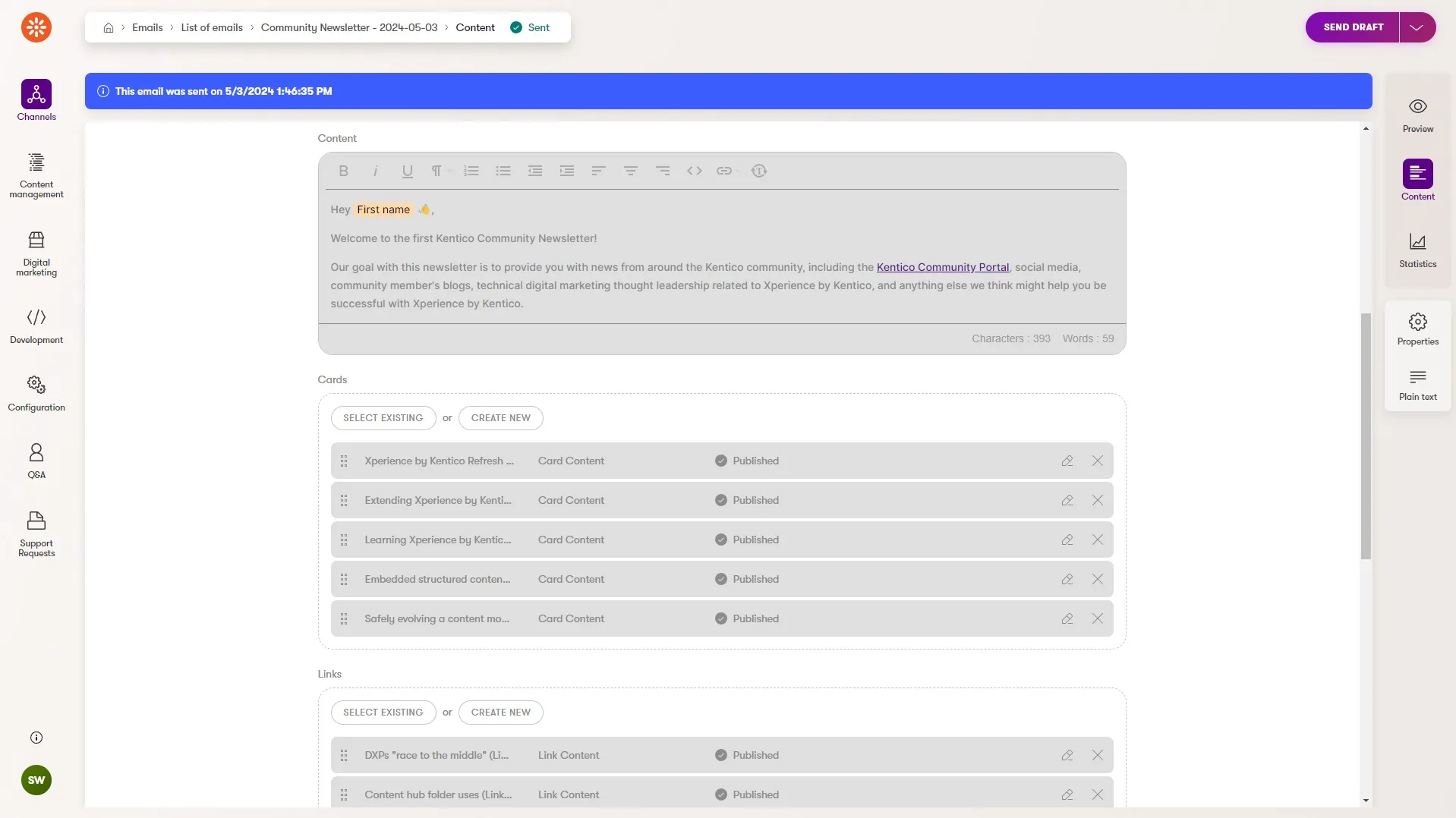This screenshot has height=818, width=1456.
Task: Remove Content hub folder uses link
Action: tap(1097, 794)
